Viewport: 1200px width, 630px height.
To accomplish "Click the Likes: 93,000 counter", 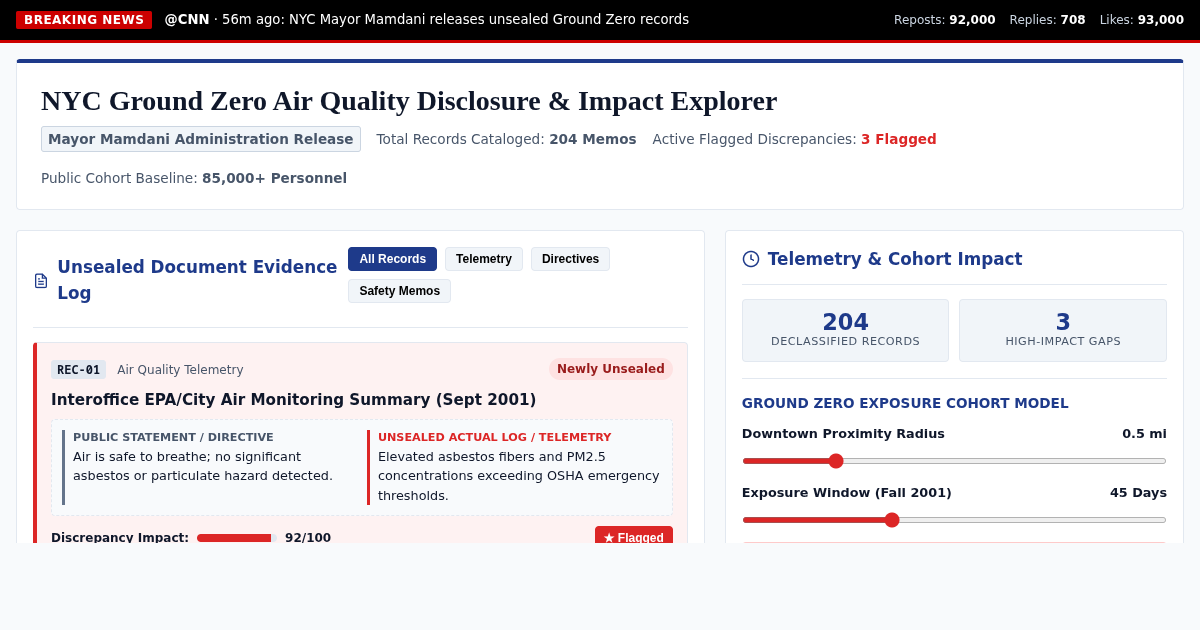I will pyautogui.click(x=1142, y=20).
